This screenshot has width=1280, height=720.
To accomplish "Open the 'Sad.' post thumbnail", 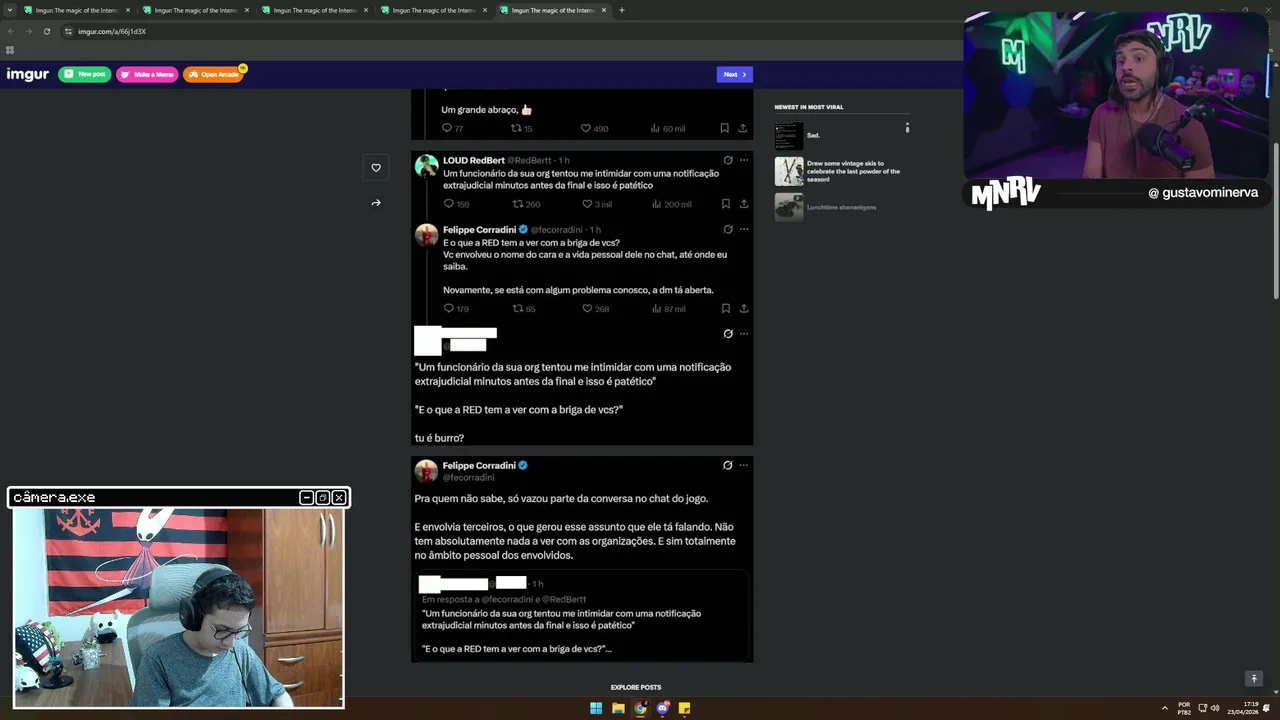I will tap(789, 135).
